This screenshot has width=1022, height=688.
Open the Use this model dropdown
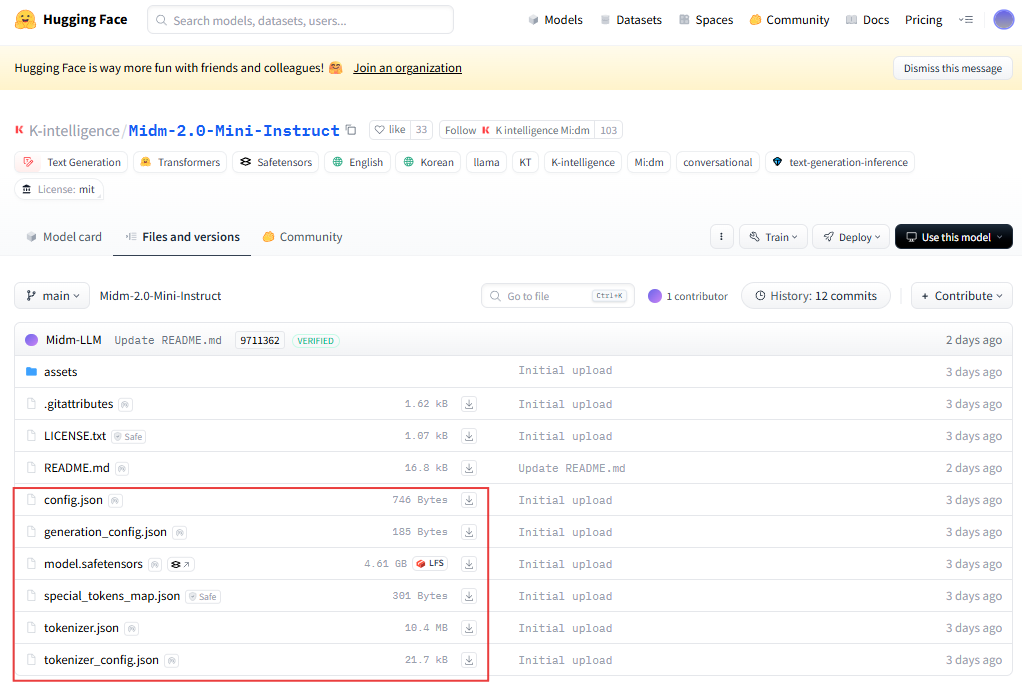pyautogui.click(x=954, y=236)
